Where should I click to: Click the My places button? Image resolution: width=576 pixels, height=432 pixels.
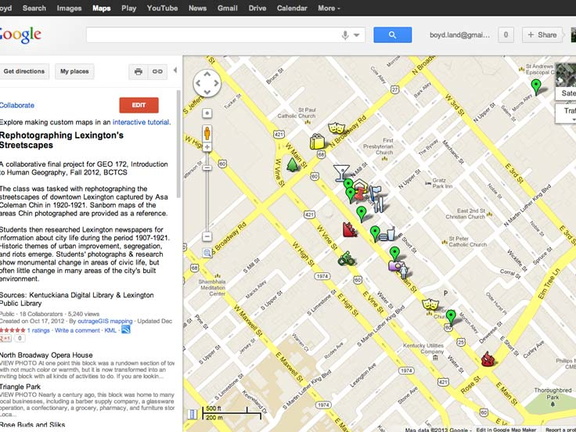(x=75, y=71)
